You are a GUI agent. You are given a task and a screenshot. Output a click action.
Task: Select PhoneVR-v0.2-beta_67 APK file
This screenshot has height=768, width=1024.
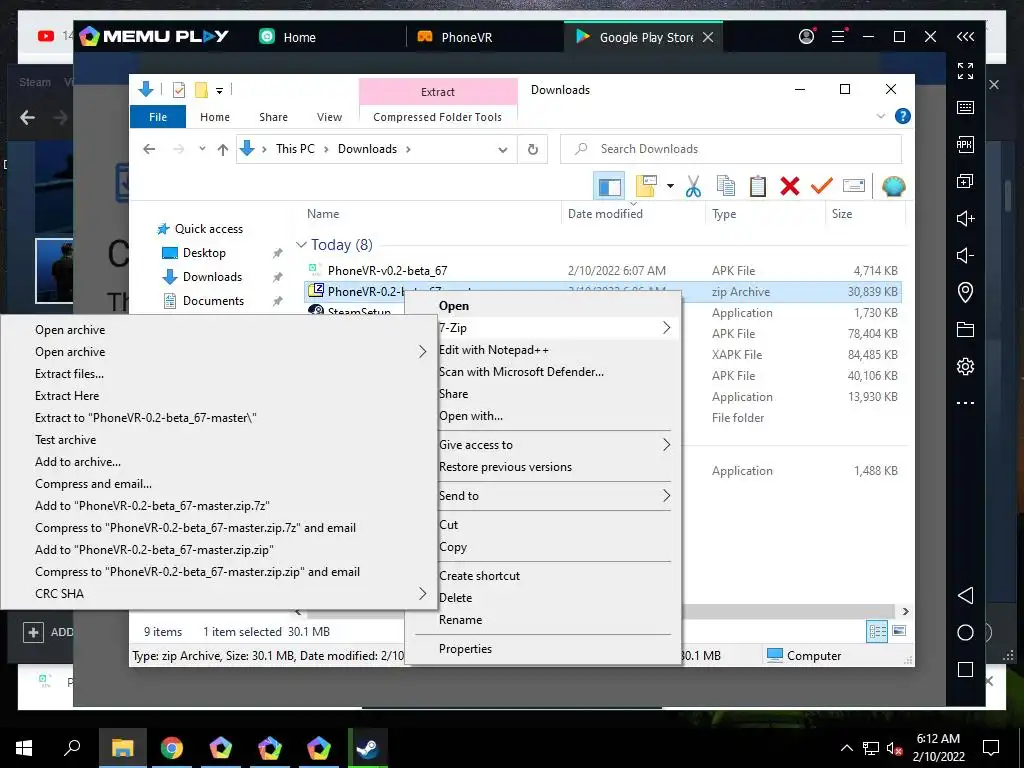(387, 270)
